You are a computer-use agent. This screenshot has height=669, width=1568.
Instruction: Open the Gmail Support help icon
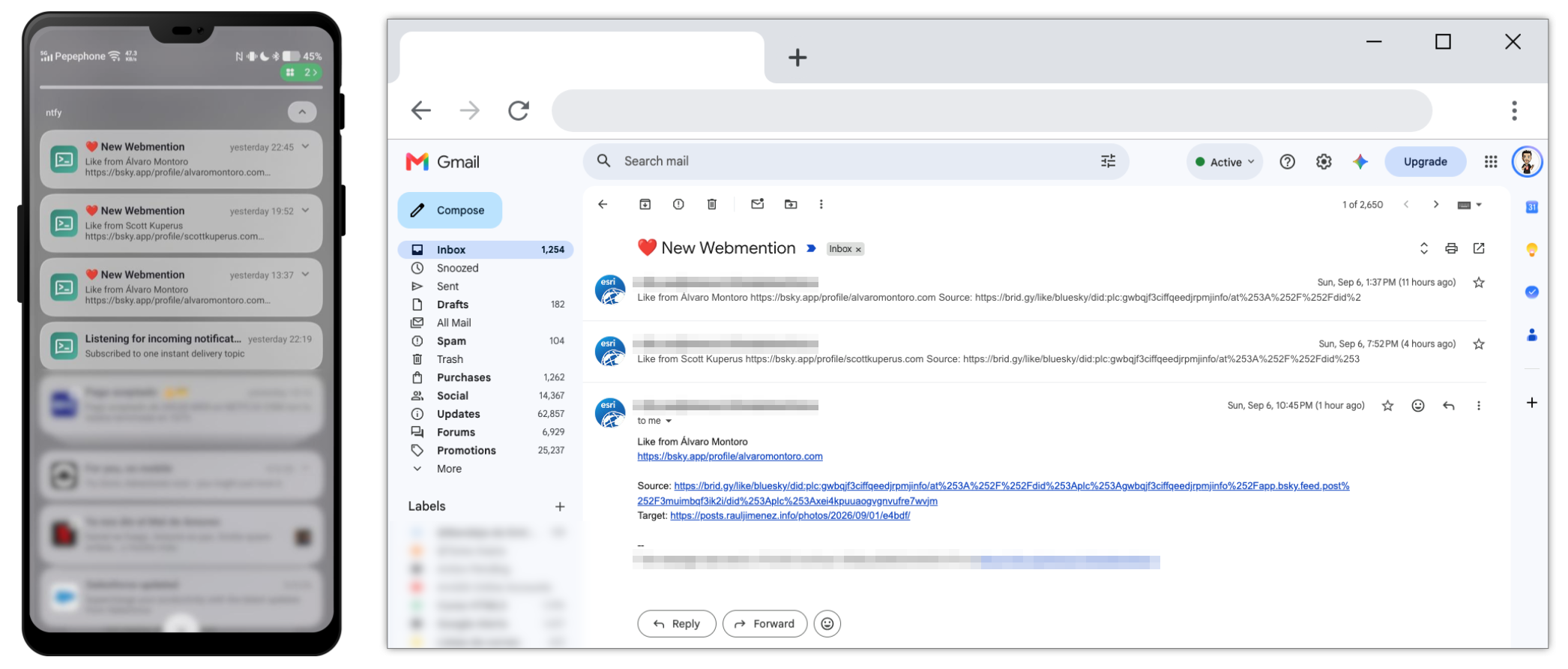coord(1288,162)
